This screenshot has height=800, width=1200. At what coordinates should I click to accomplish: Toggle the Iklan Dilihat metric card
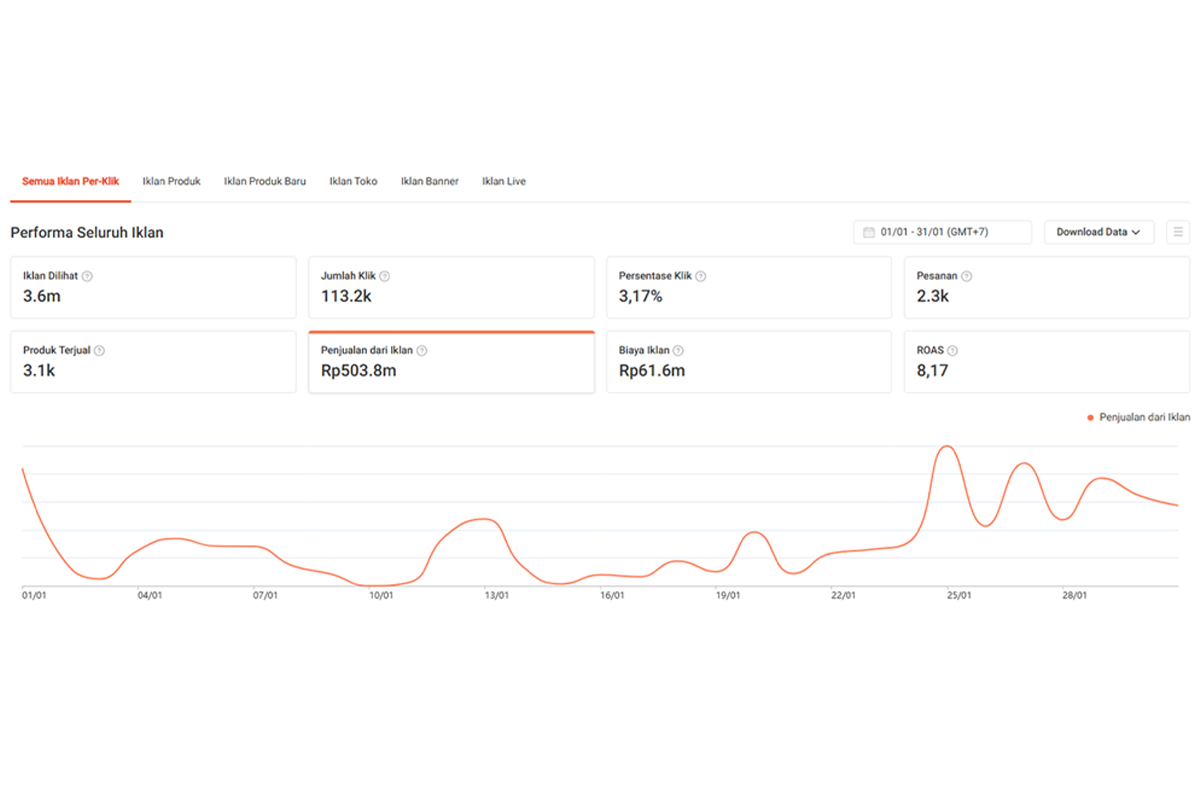(x=153, y=288)
